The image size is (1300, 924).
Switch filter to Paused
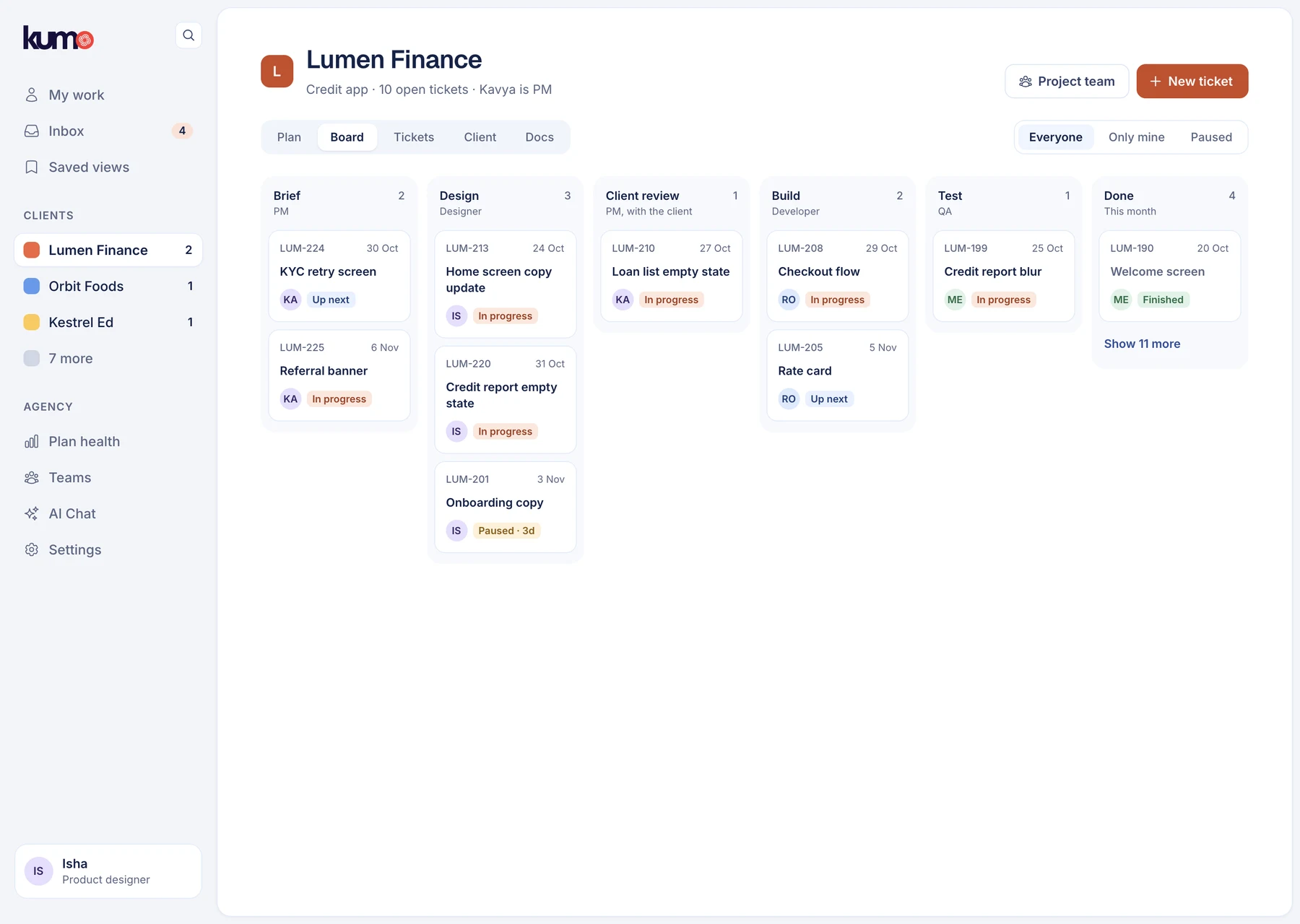(x=1211, y=137)
